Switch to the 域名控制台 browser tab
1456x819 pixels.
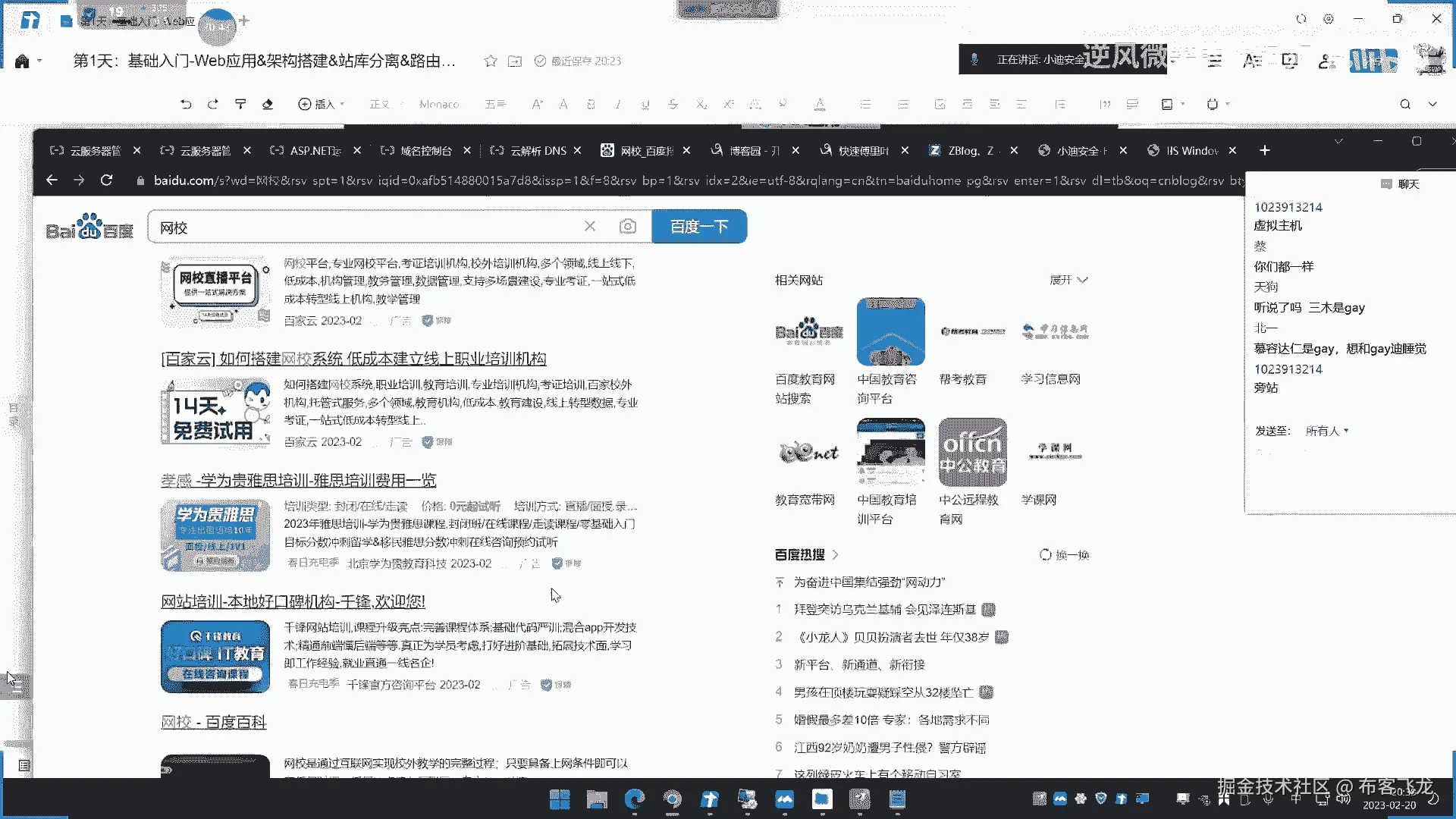(425, 151)
